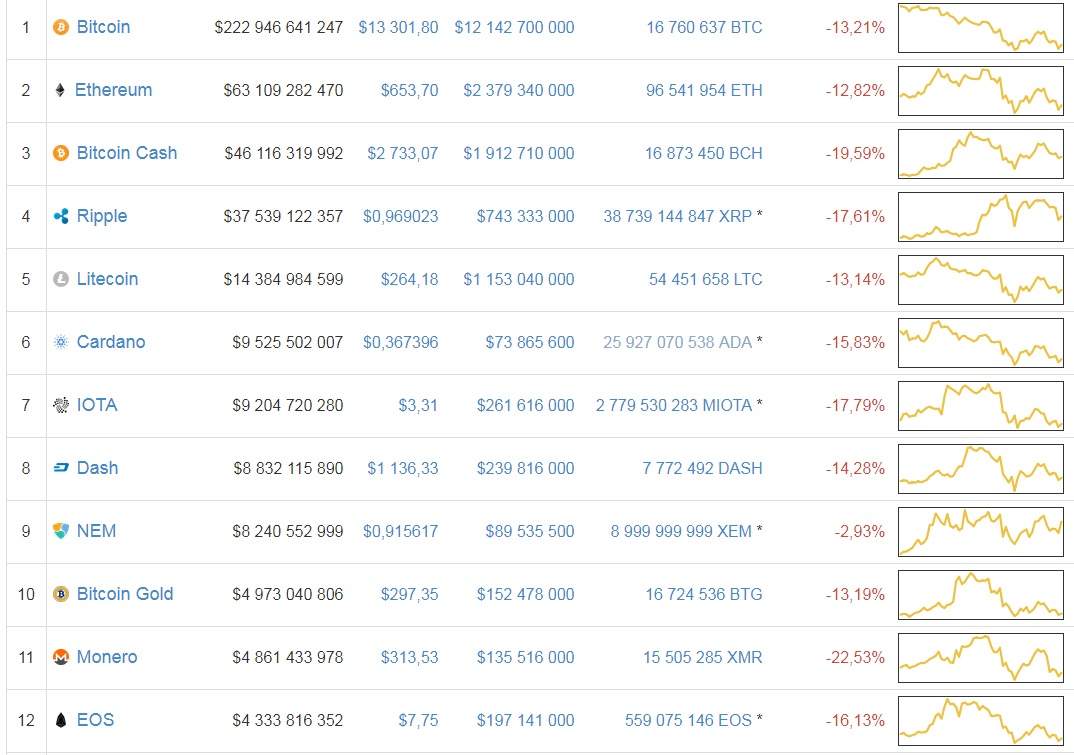Click the Litecoin logo icon

click(61, 279)
